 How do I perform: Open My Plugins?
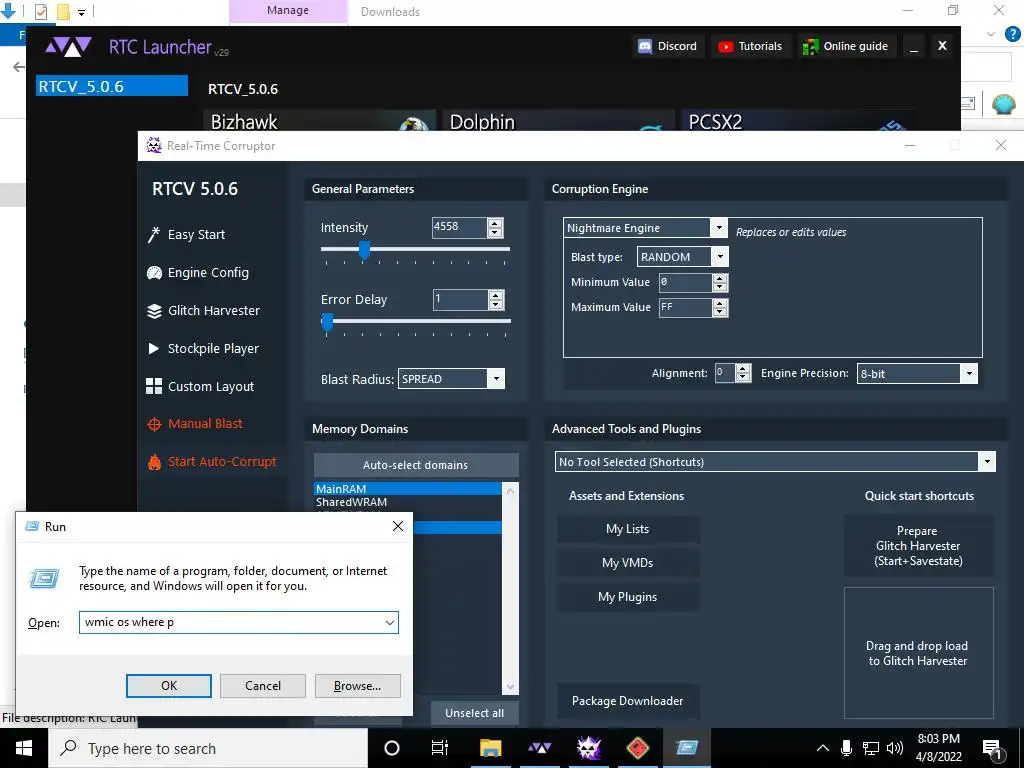pos(628,597)
